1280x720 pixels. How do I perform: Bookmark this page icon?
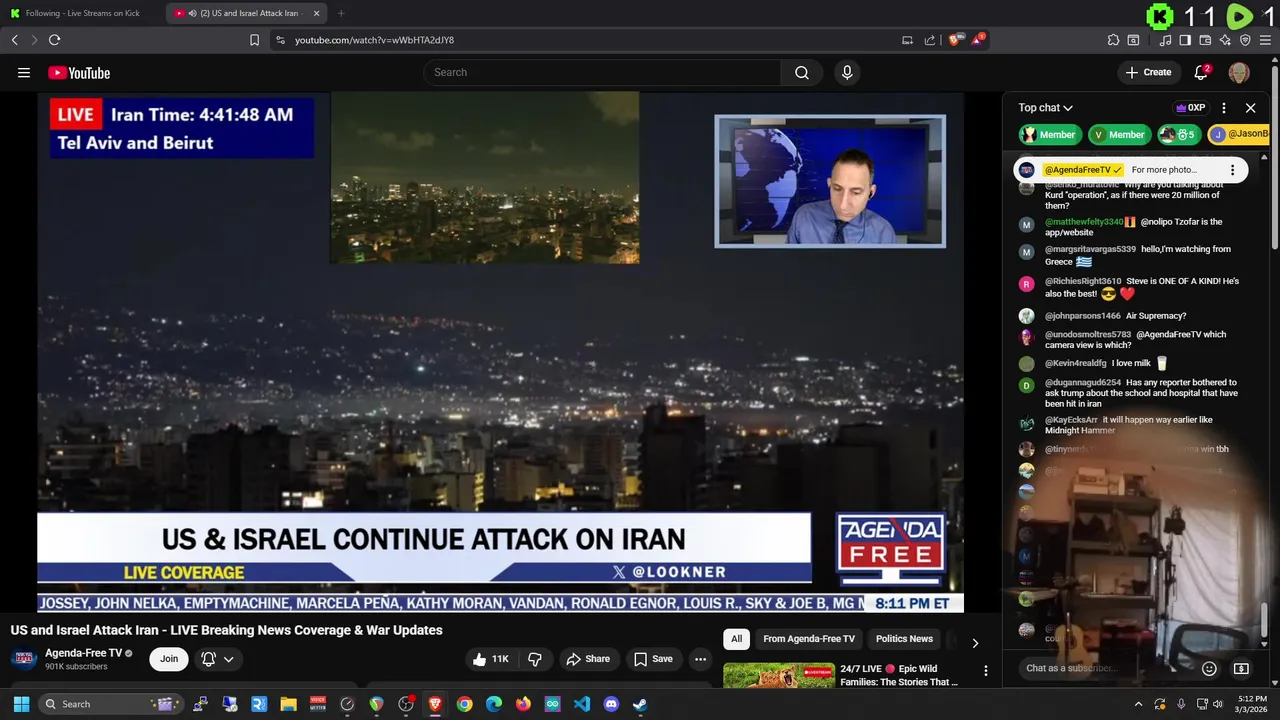[254, 40]
